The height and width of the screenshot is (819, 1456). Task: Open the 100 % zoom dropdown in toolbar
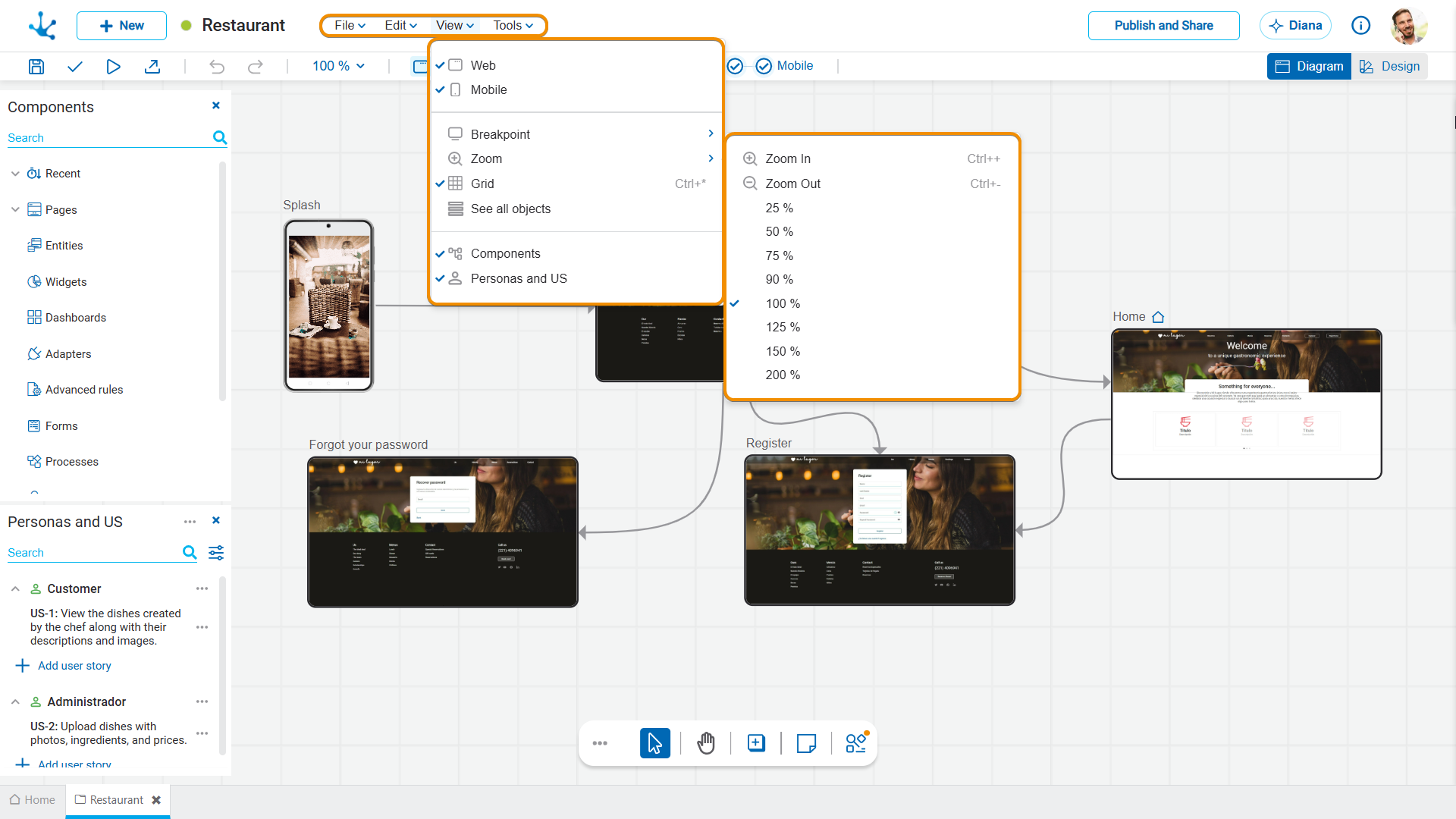click(338, 66)
